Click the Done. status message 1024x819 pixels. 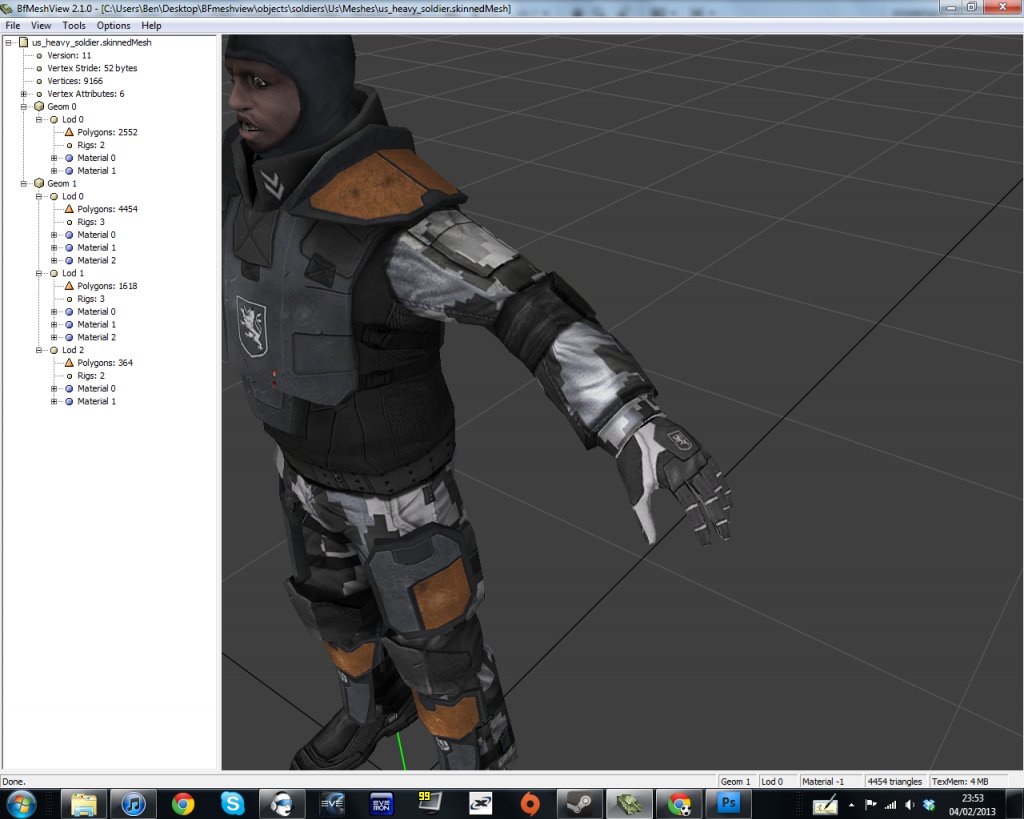(x=13, y=781)
